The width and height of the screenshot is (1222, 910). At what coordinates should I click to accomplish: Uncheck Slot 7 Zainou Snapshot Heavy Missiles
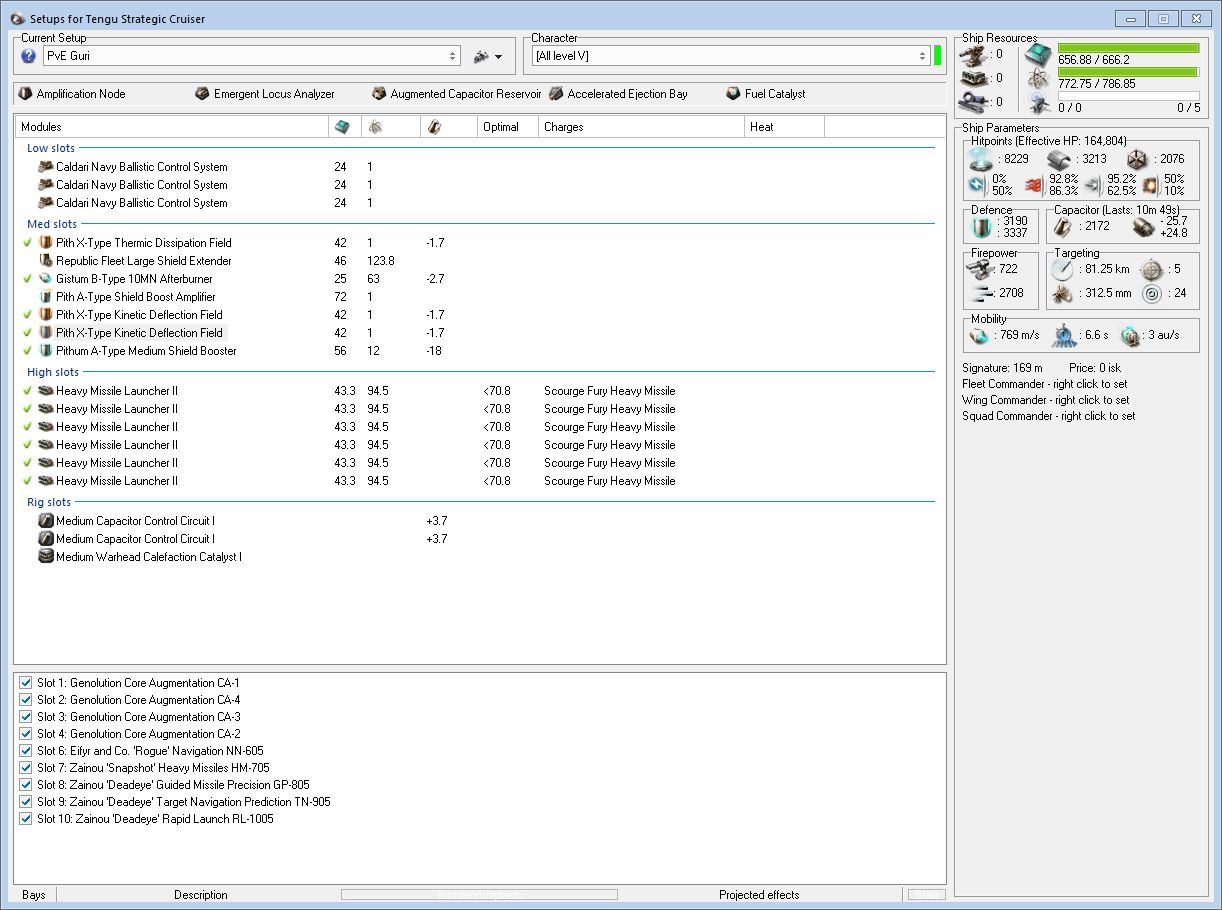[26, 768]
